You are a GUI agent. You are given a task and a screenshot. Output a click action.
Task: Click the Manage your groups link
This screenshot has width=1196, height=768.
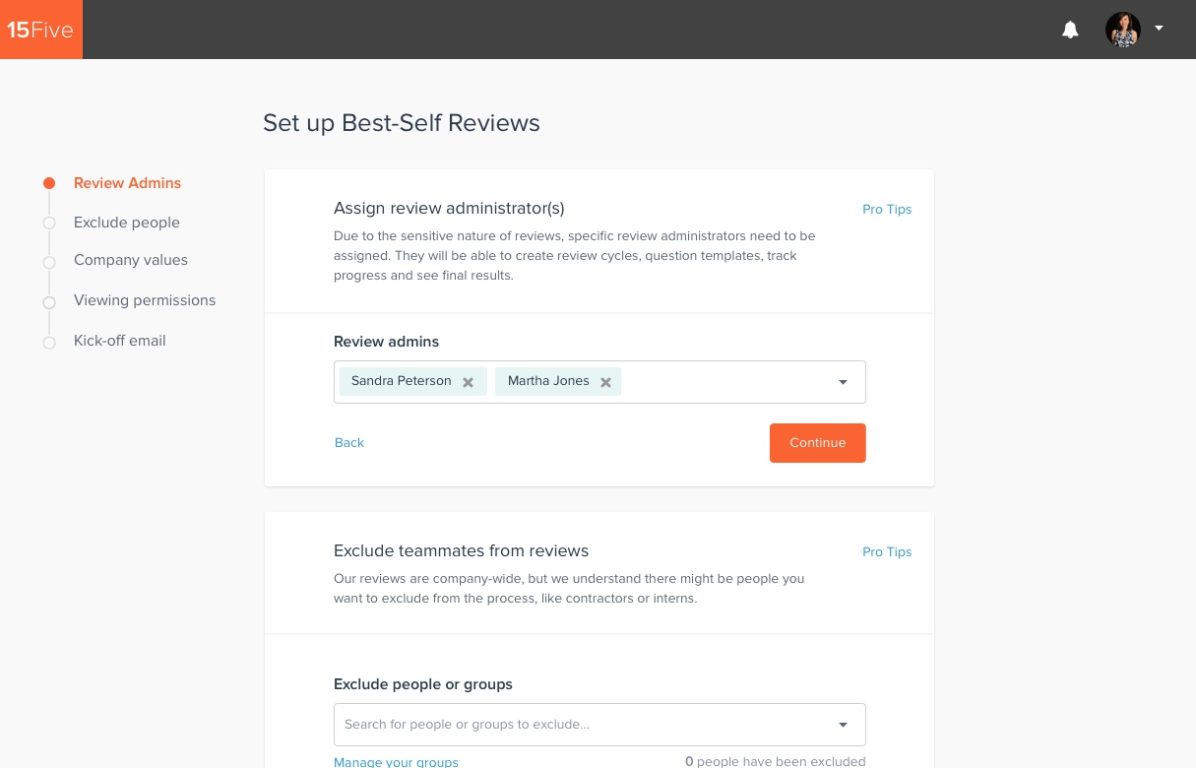(396, 762)
